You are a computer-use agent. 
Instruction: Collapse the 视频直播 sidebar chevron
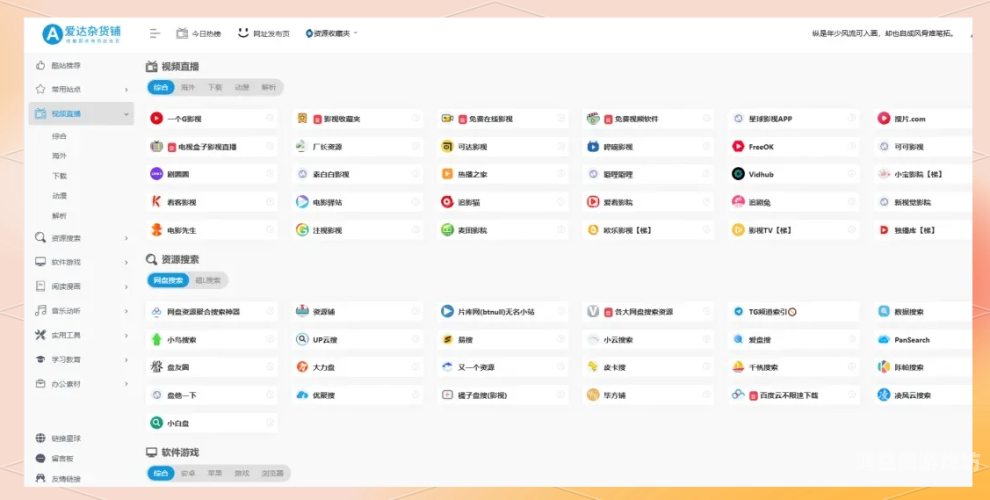tap(126, 114)
